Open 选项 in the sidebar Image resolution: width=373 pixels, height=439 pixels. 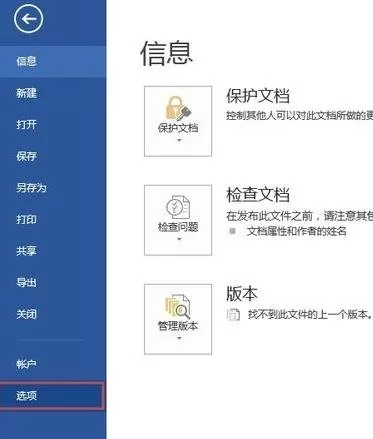pos(52,396)
